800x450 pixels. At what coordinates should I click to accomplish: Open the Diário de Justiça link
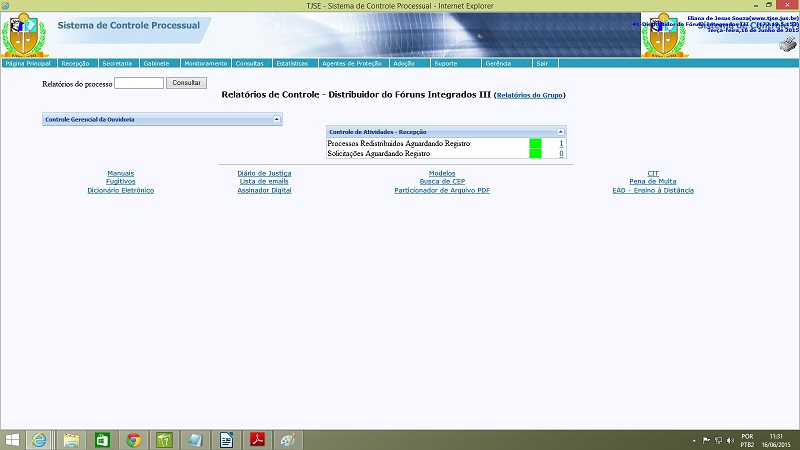[x=264, y=173]
